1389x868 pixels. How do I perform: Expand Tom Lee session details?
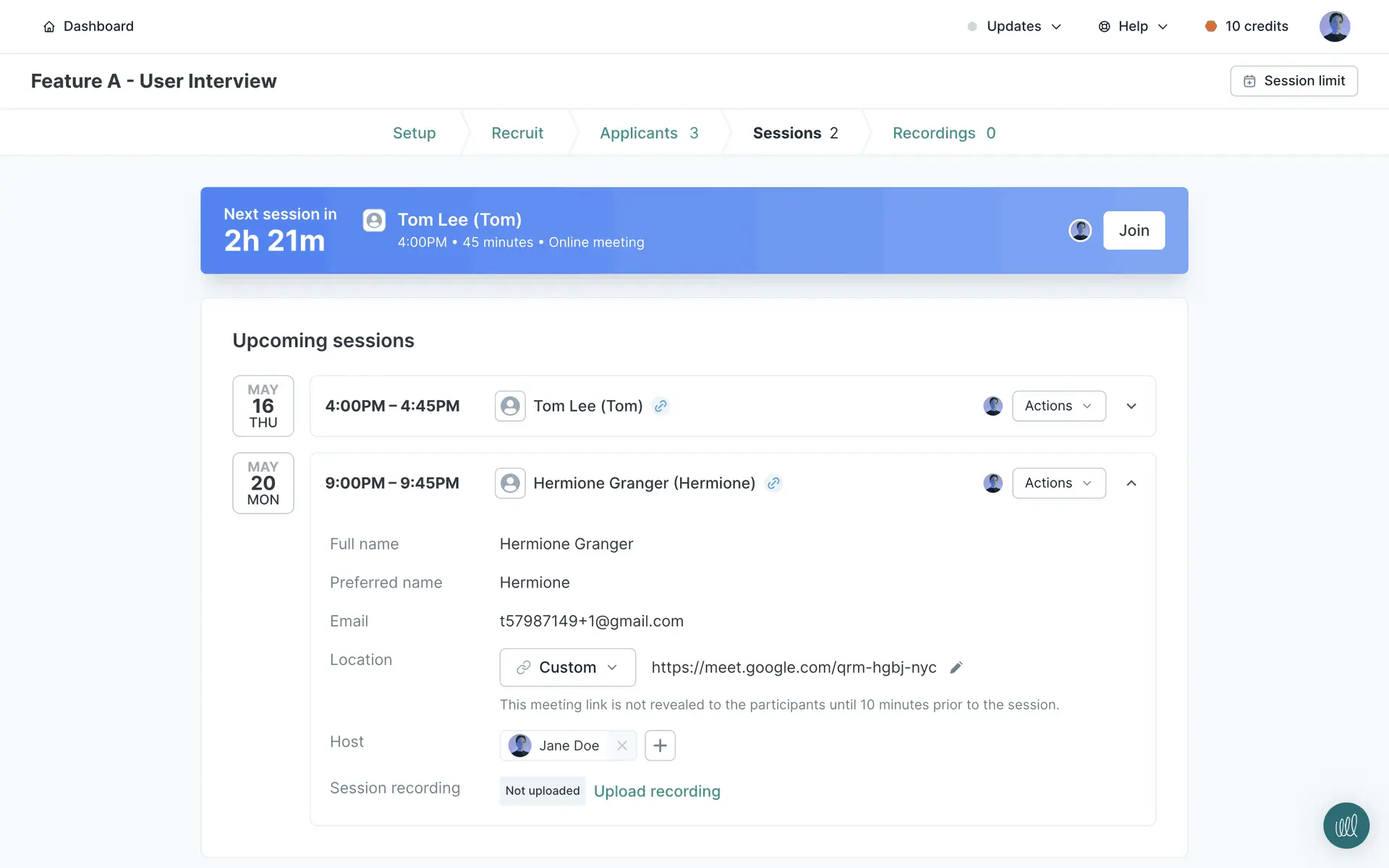click(x=1131, y=407)
